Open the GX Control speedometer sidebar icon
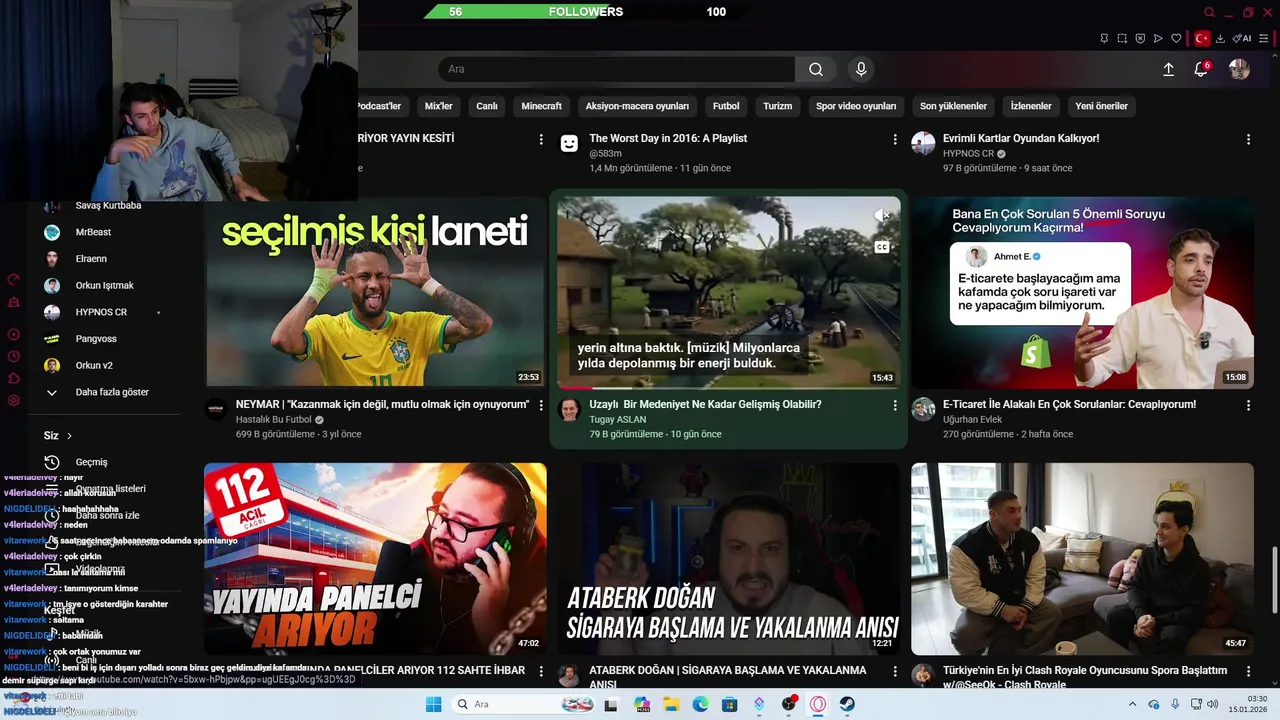The height and width of the screenshot is (720, 1280). [13, 280]
